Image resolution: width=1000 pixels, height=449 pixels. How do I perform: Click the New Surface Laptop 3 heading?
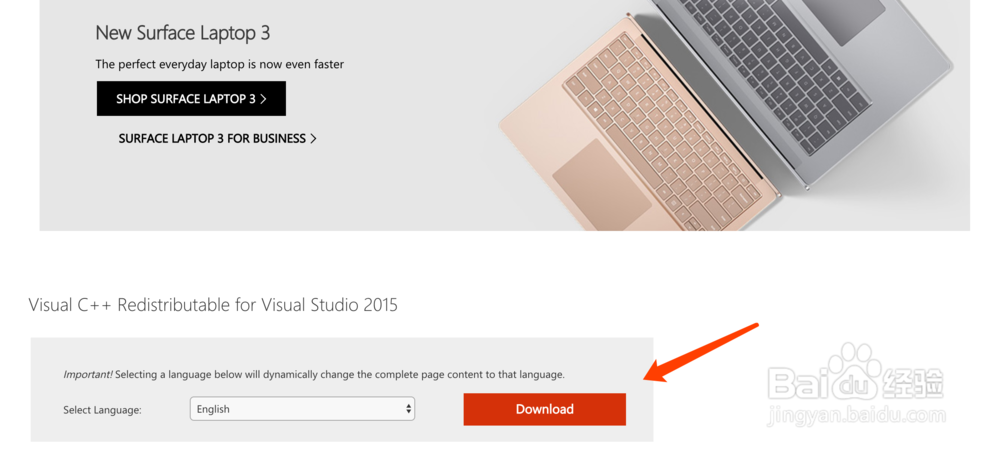click(182, 33)
